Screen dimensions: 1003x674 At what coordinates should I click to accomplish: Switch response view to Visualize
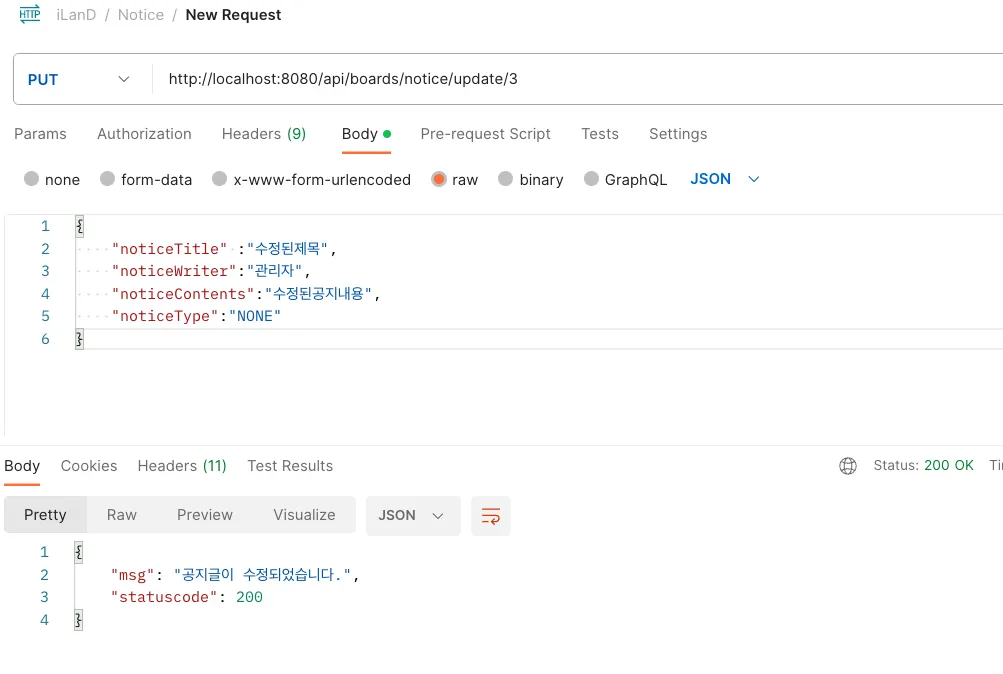click(x=304, y=515)
